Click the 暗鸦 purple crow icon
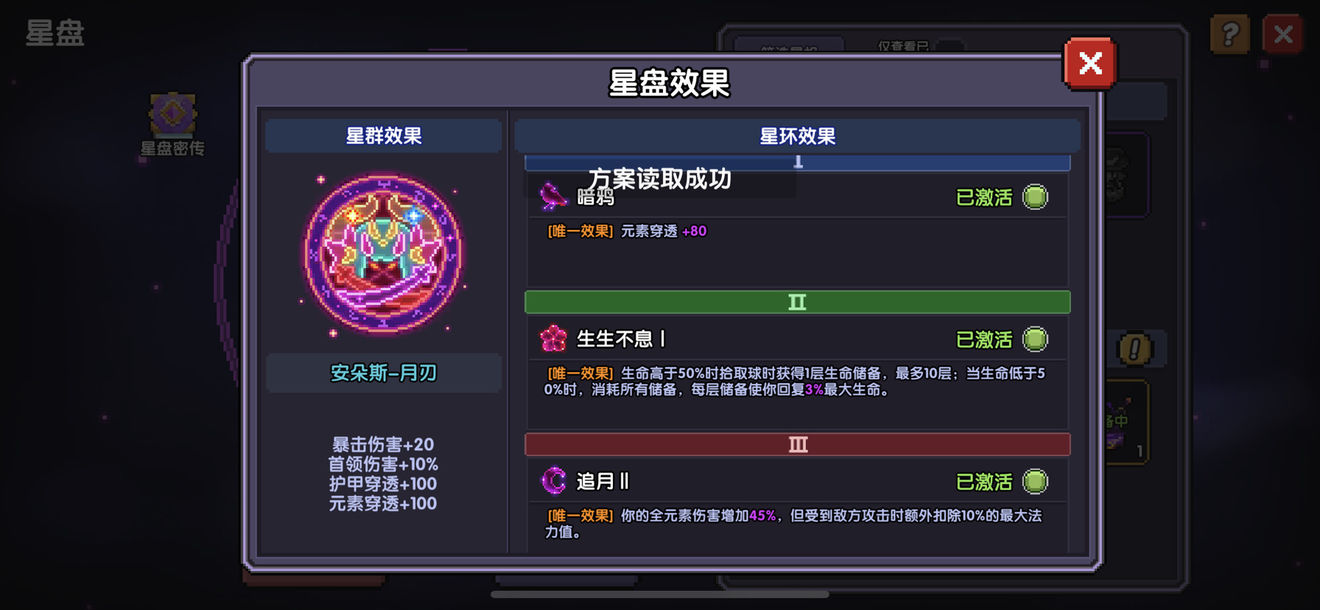The width and height of the screenshot is (1320, 610). tap(553, 197)
